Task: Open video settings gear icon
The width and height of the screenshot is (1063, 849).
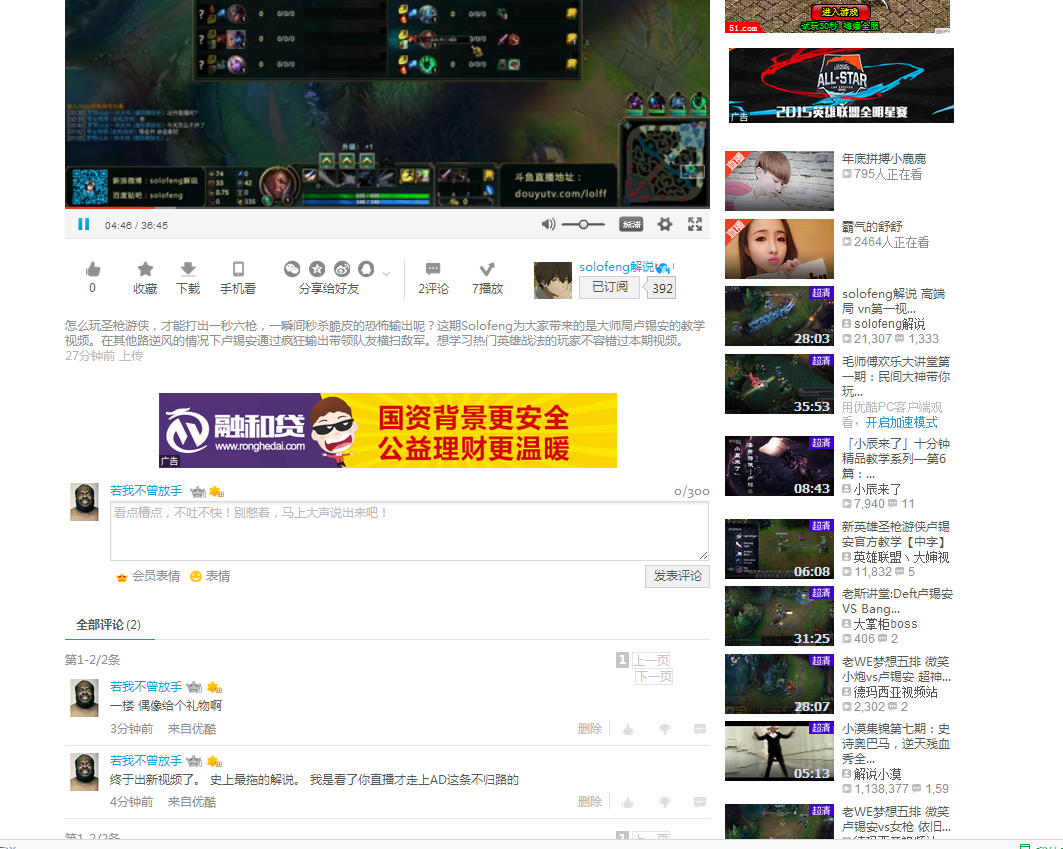Action: [x=665, y=224]
